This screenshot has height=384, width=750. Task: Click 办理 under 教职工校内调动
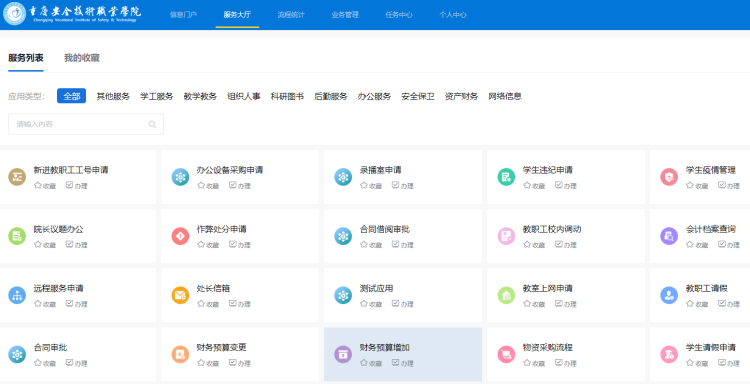pyautogui.click(x=565, y=245)
